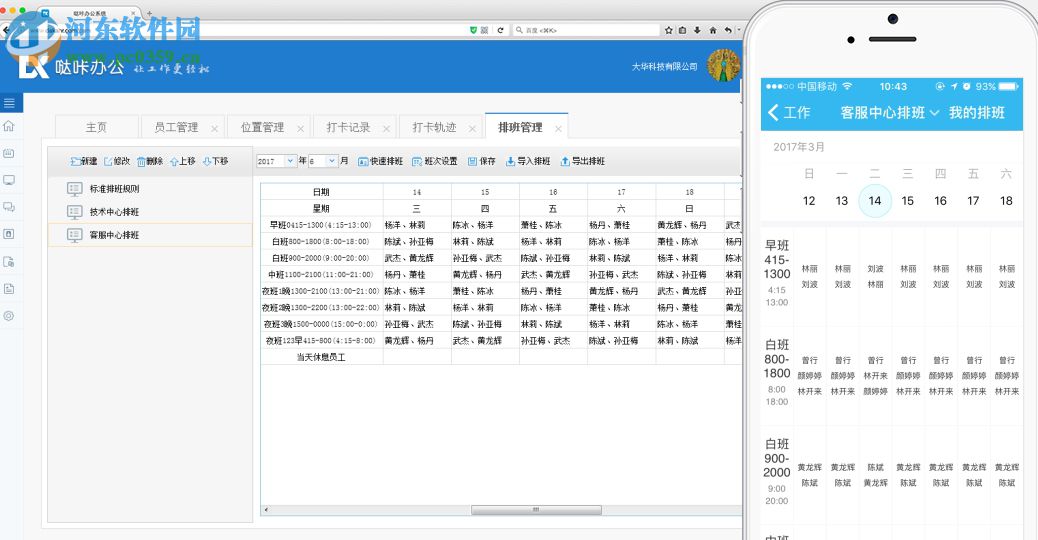Click 快速排班 quick schedule button
Screen dimensions: 1038x540
coord(381,161)
